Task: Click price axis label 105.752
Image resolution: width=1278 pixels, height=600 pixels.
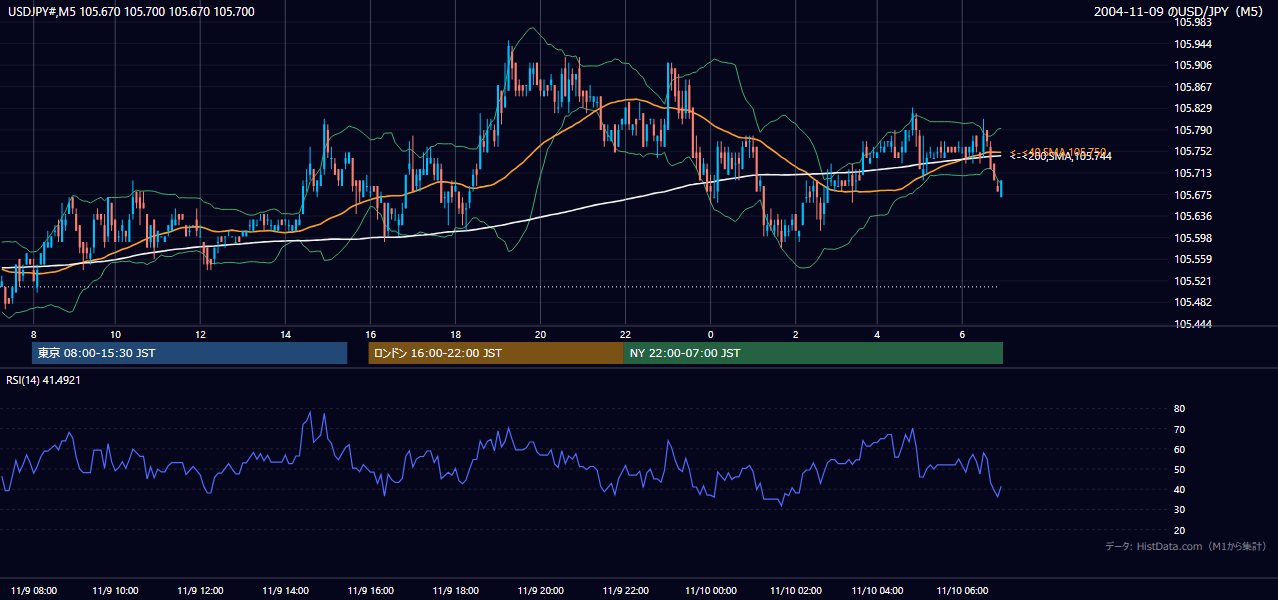Action: pos(1193,151)
